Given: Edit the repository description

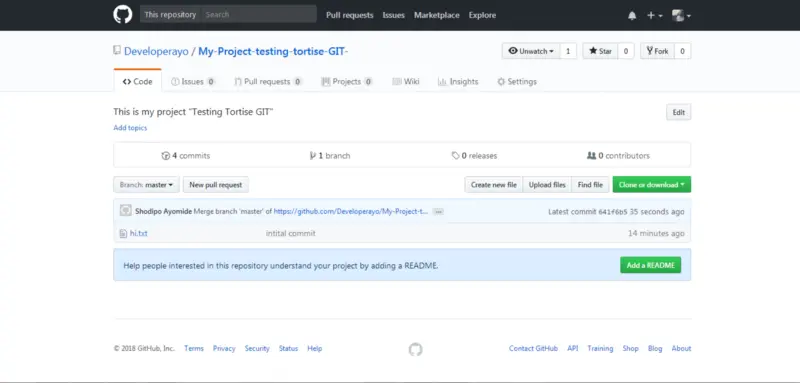Looking at the screenshot, I should (x=679, y=113).
